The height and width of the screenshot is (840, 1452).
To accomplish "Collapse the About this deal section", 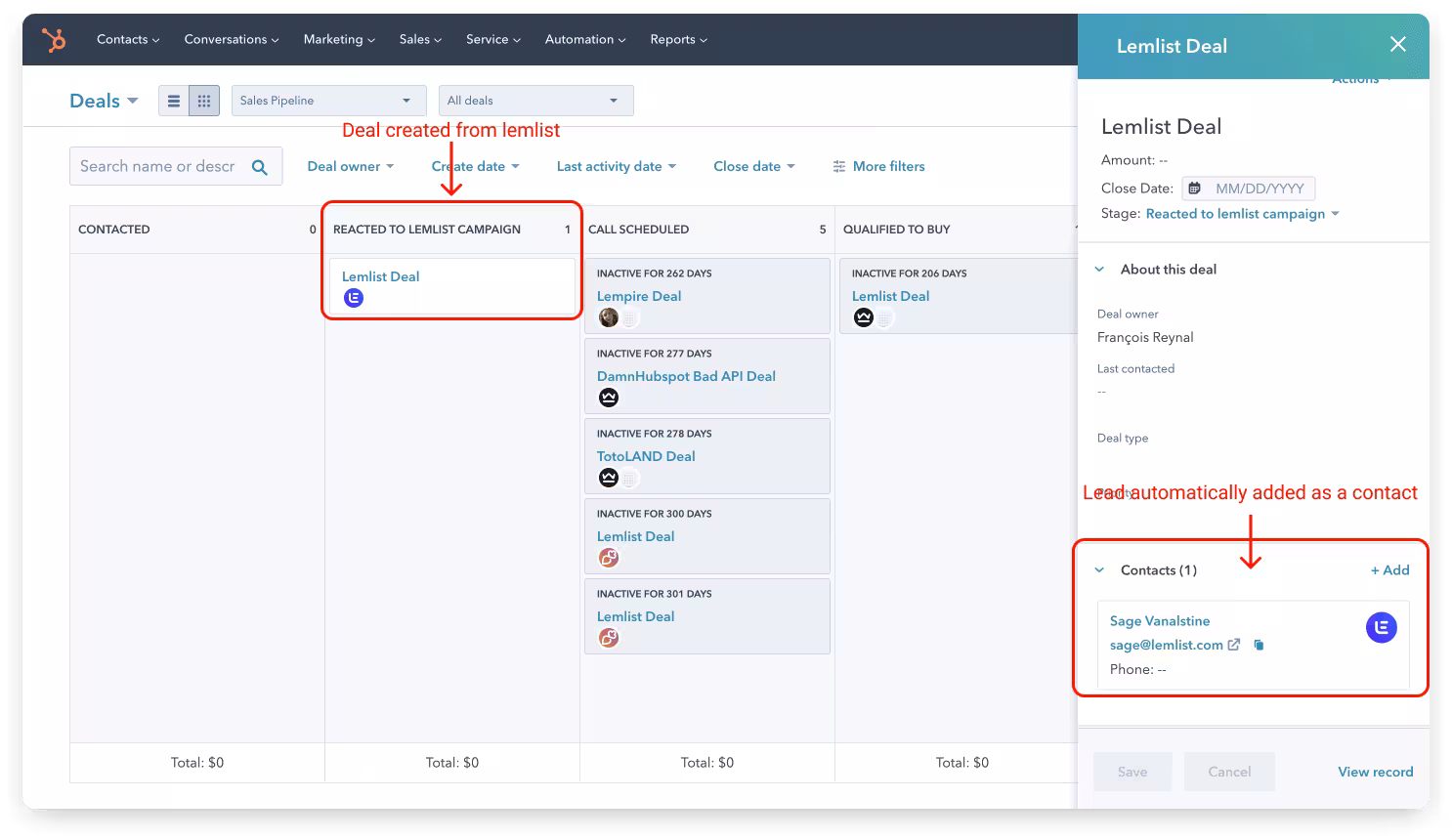I will (x=1099, y=270).
